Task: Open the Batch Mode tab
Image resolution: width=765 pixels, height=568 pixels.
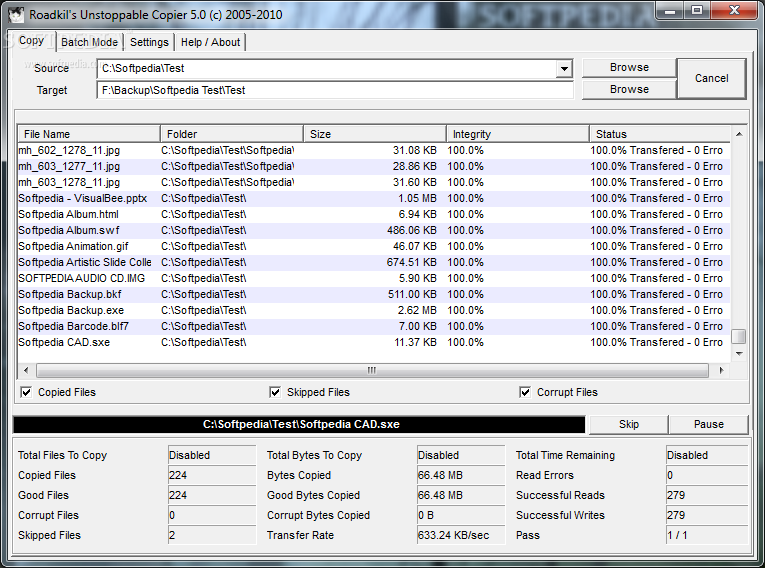Action: pyautogui.click(x=89, y=42)
